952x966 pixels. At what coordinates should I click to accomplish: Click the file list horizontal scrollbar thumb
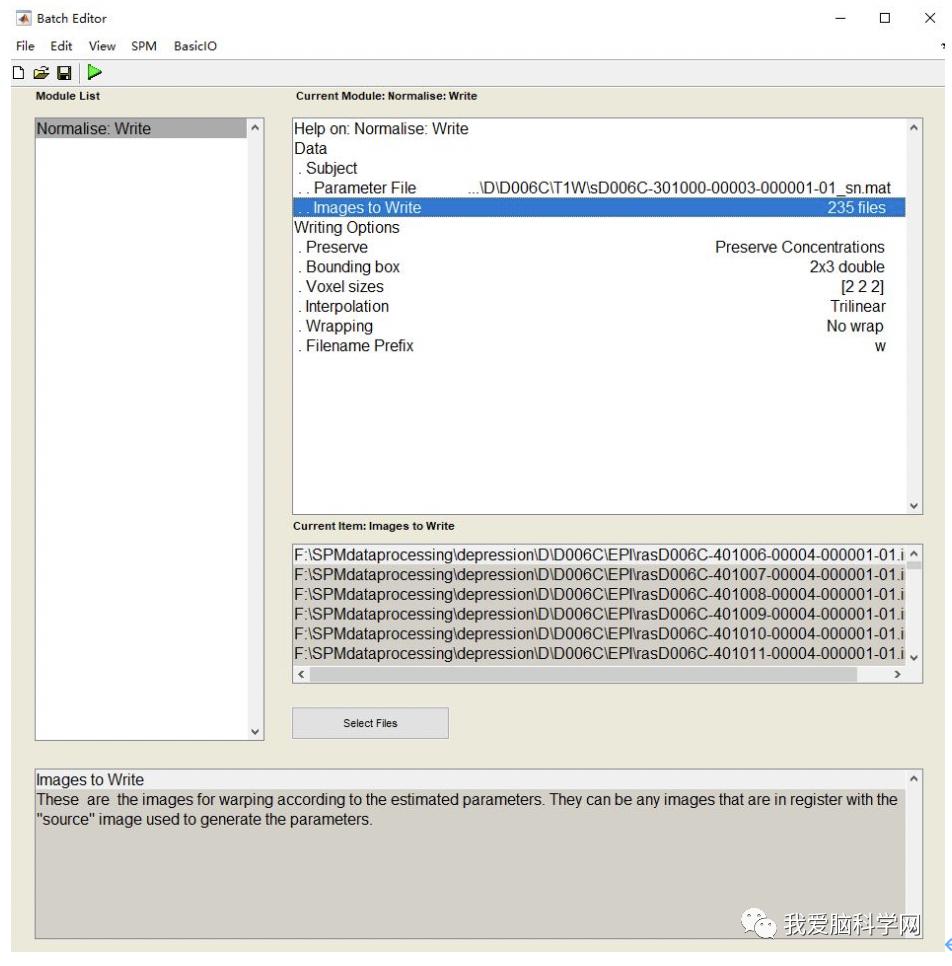point(583,675)
